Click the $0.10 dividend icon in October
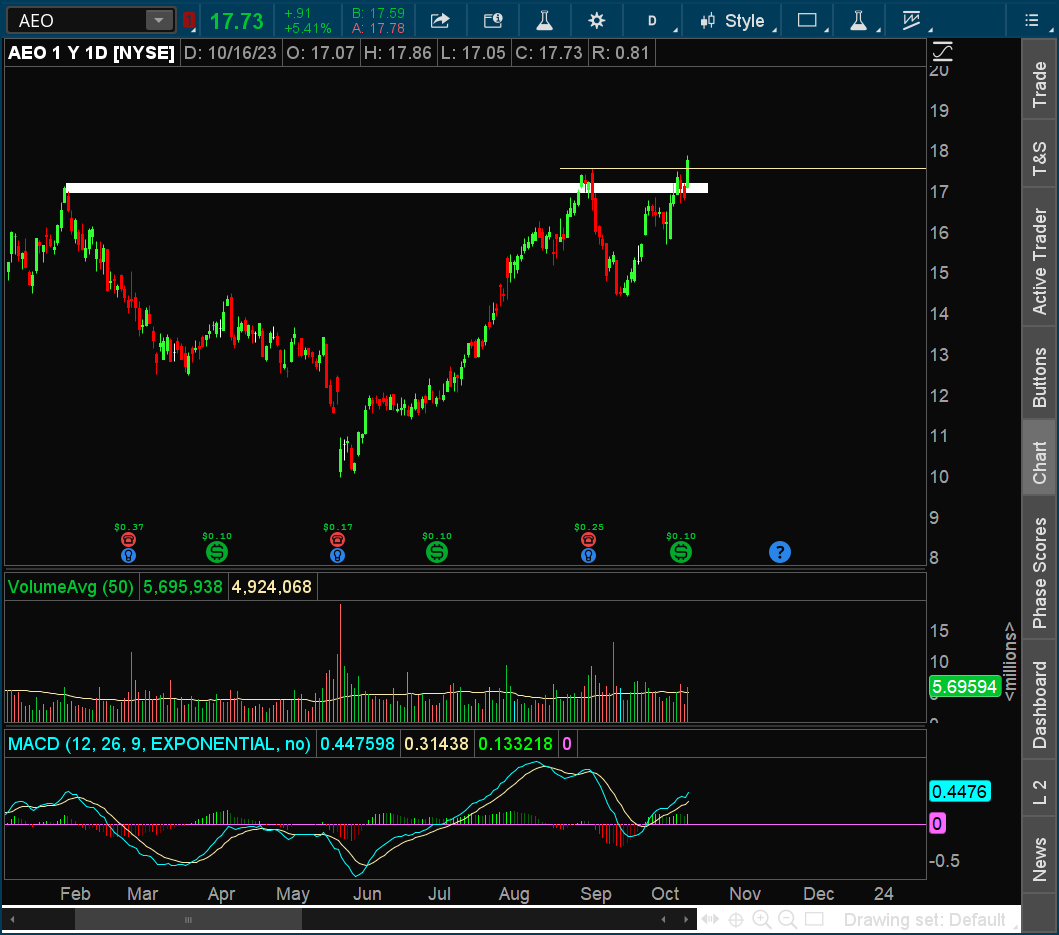 pos(681,552)
